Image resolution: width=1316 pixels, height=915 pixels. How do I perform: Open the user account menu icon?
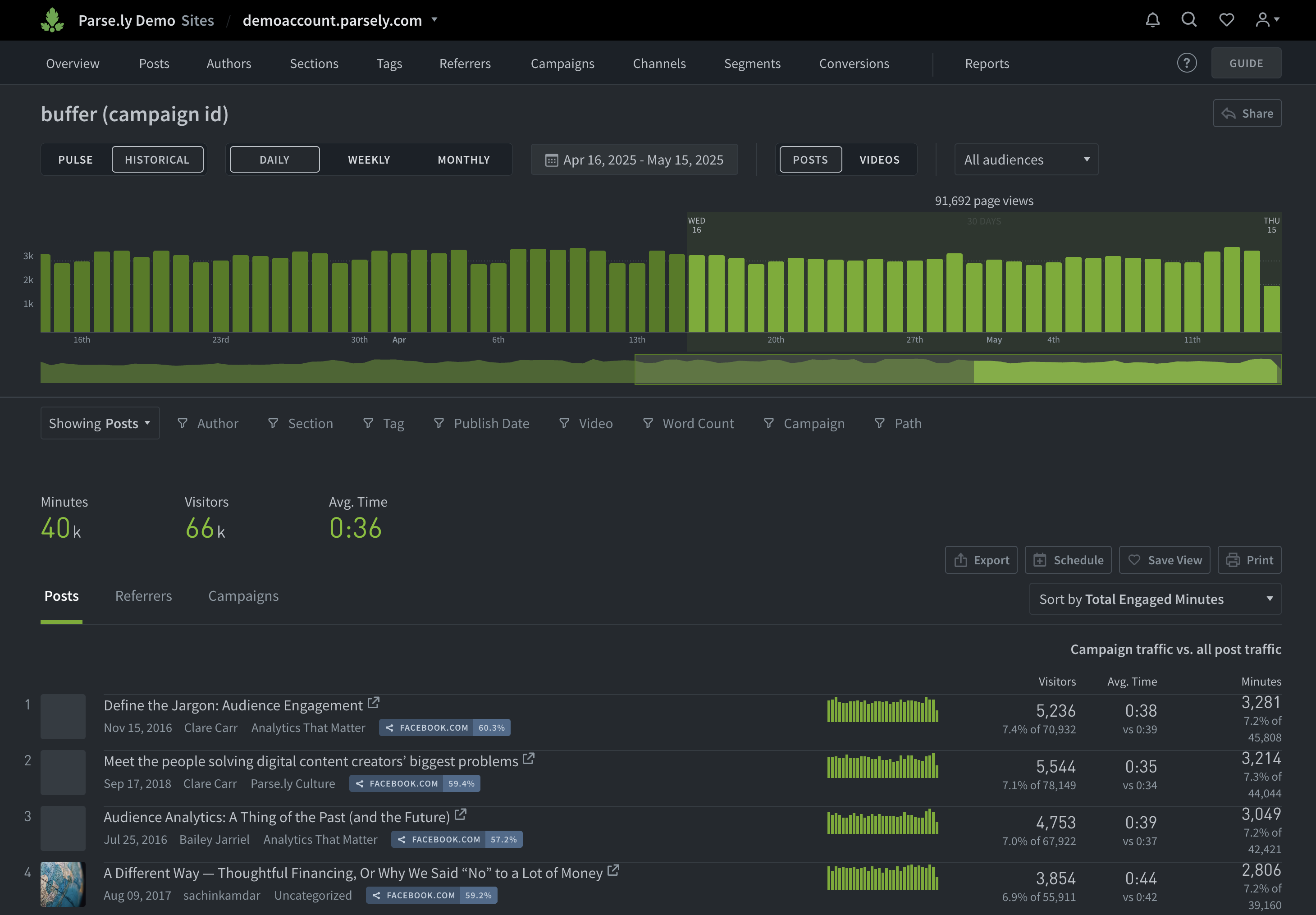[1267, 20]
